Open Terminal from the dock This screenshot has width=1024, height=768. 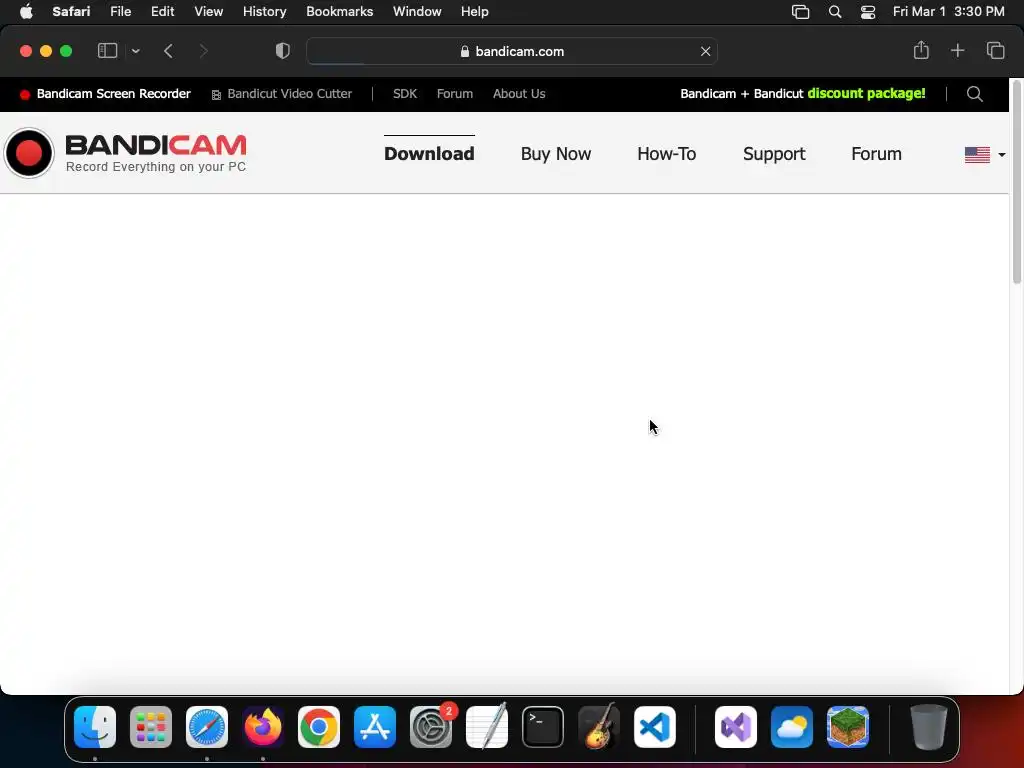coord(543,727)
